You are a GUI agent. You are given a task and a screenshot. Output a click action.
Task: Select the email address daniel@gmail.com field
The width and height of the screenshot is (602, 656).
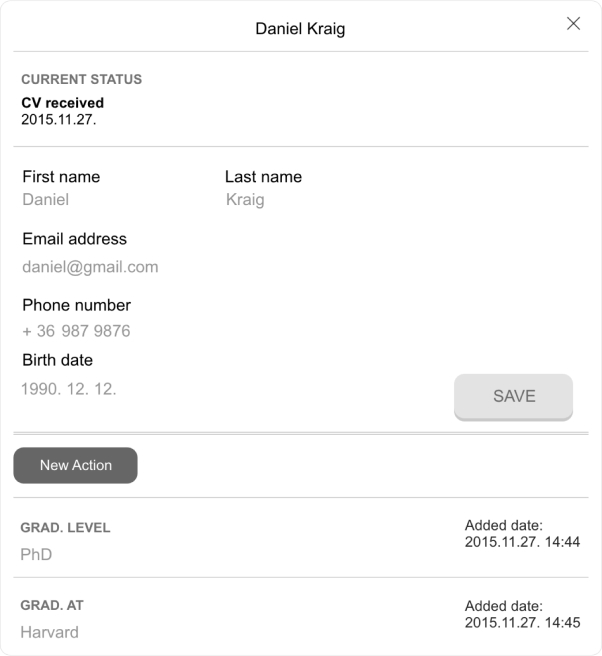click(x=90, y=267)
